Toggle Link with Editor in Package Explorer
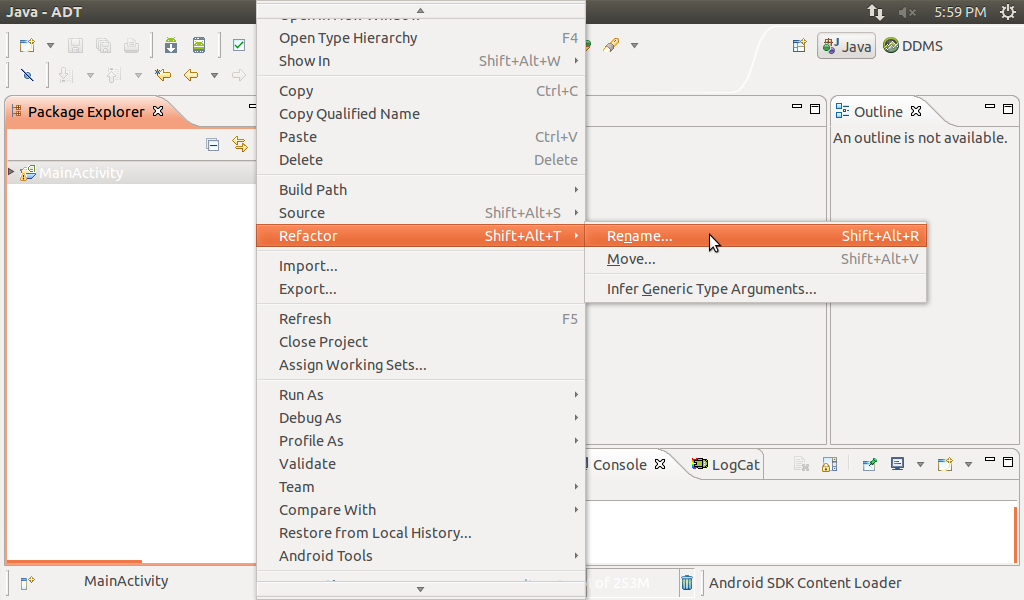Viewport: 1024px width, 600px height. [x=240, y=144]
